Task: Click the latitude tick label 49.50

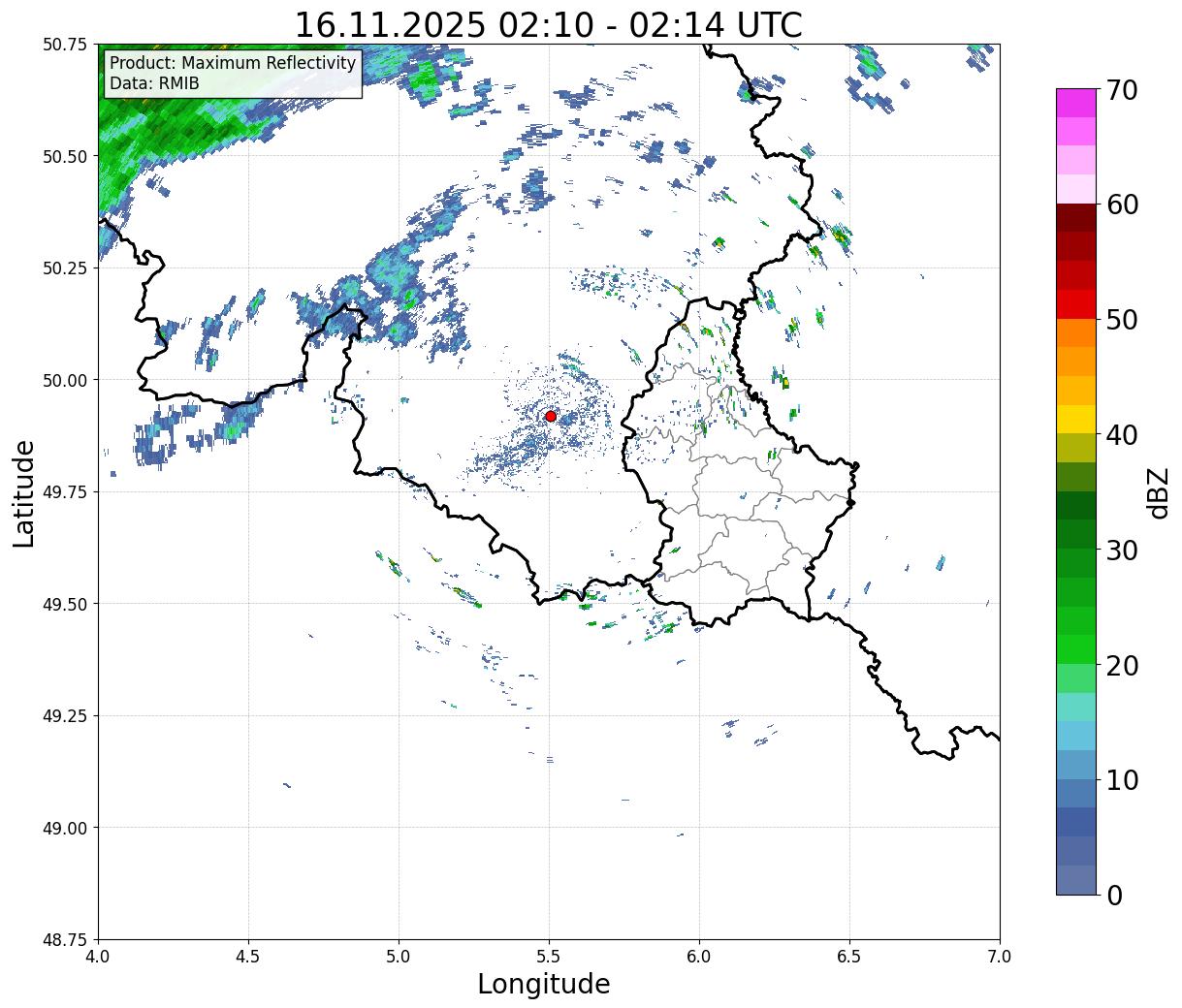Action: (65, 604)
